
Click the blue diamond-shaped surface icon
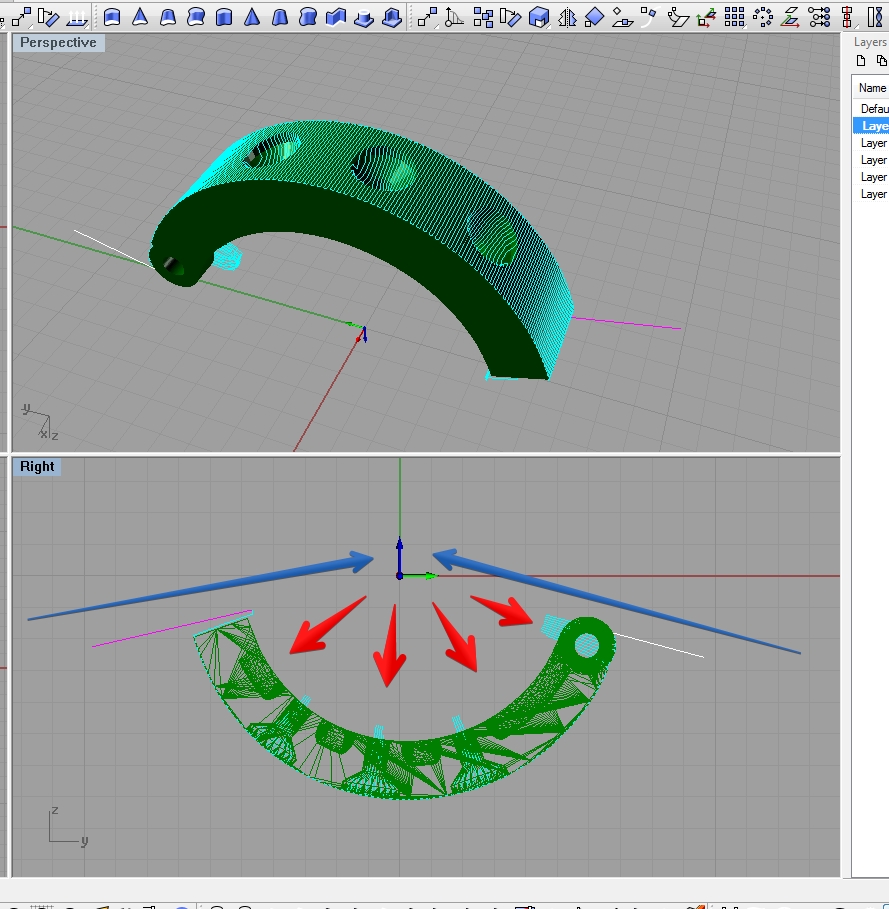pyautogui.click(x=594, y=16)
